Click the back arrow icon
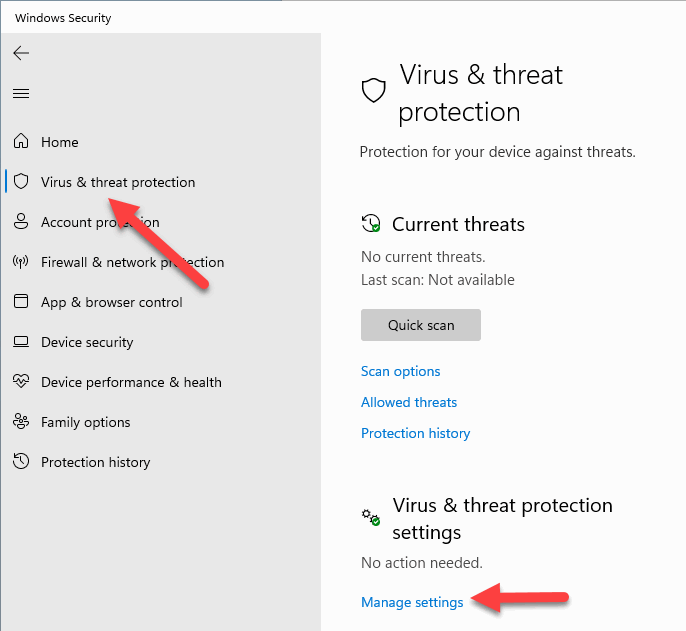The width and height of the screenshot is (686, 631). [x=21, y=53]
